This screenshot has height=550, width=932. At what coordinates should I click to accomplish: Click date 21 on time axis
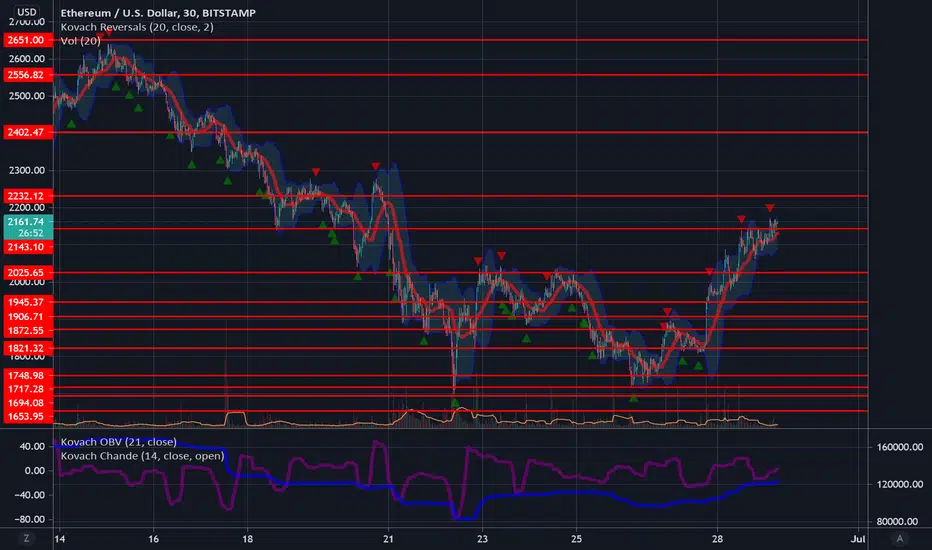coord(388,539)
